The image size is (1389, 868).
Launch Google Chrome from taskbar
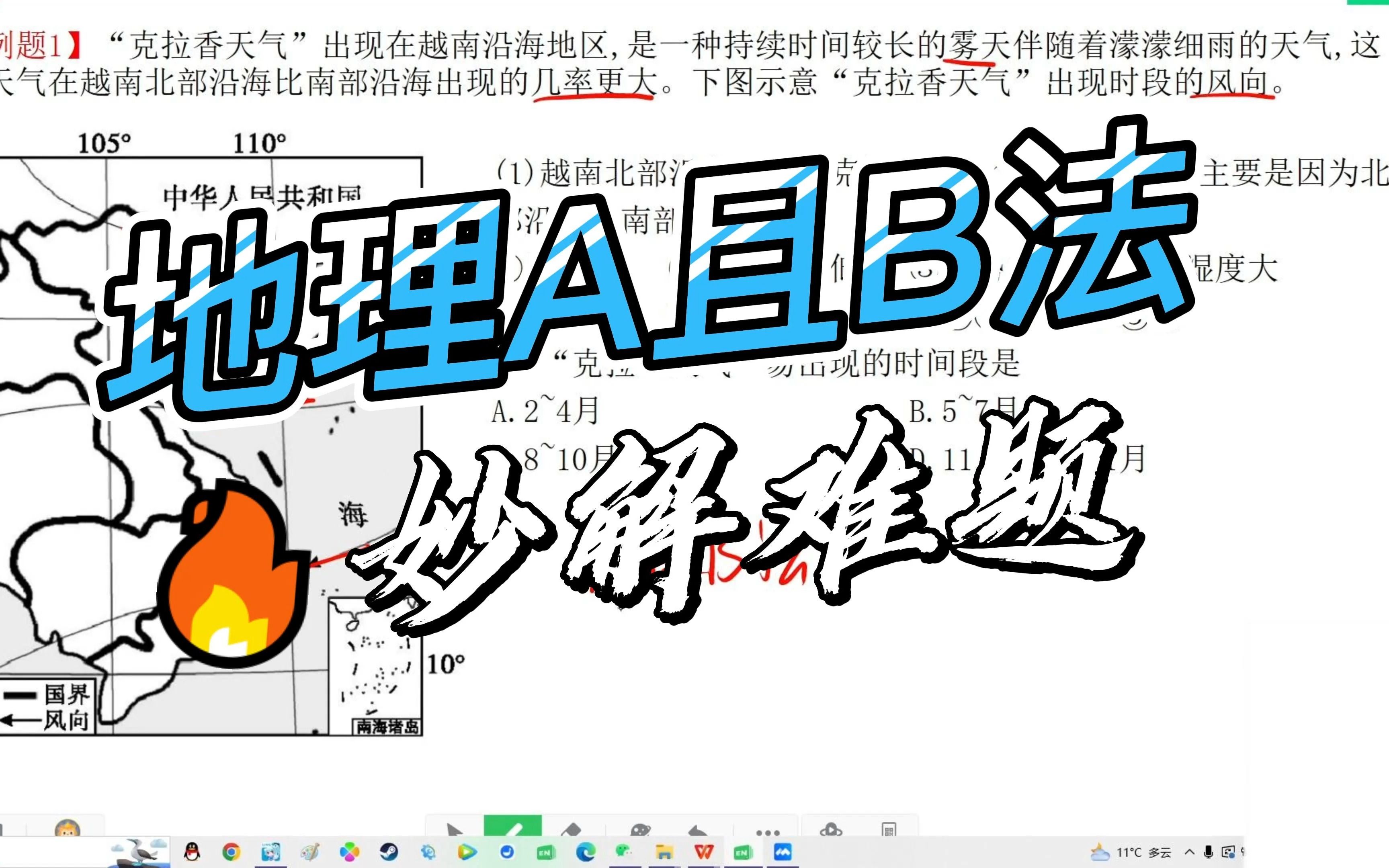(231, 852)
